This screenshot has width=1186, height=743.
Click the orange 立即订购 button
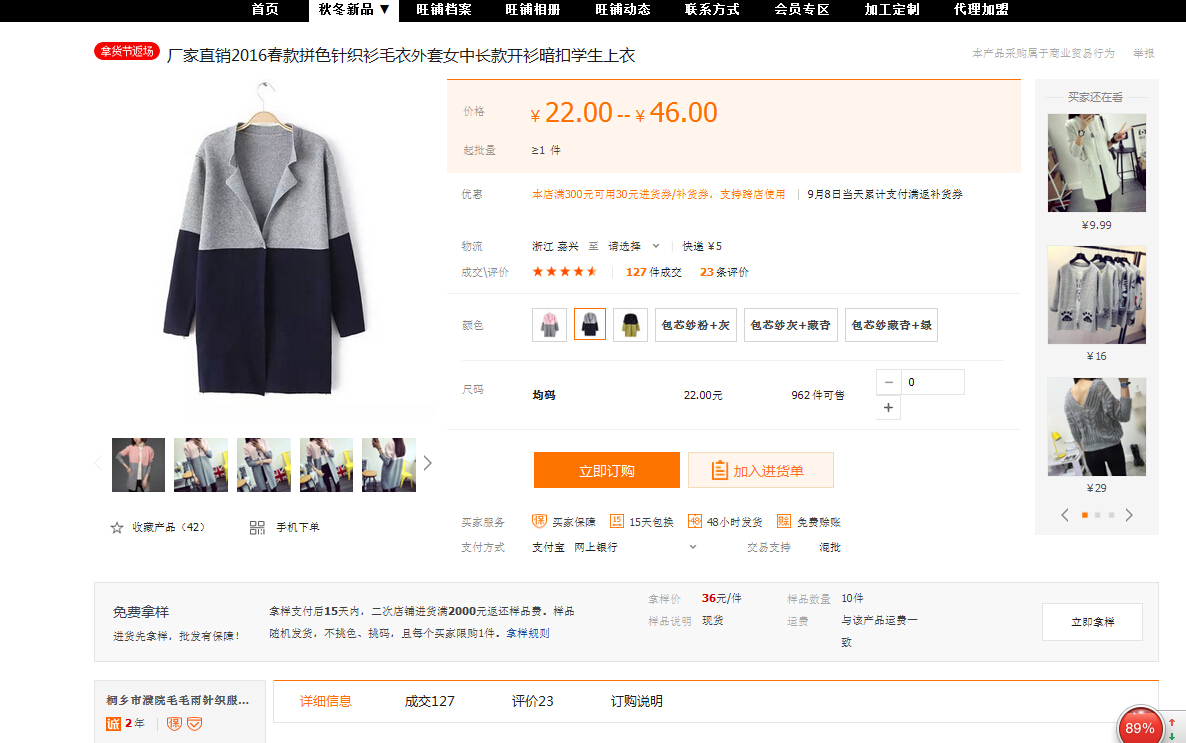(x=606, y=470)
